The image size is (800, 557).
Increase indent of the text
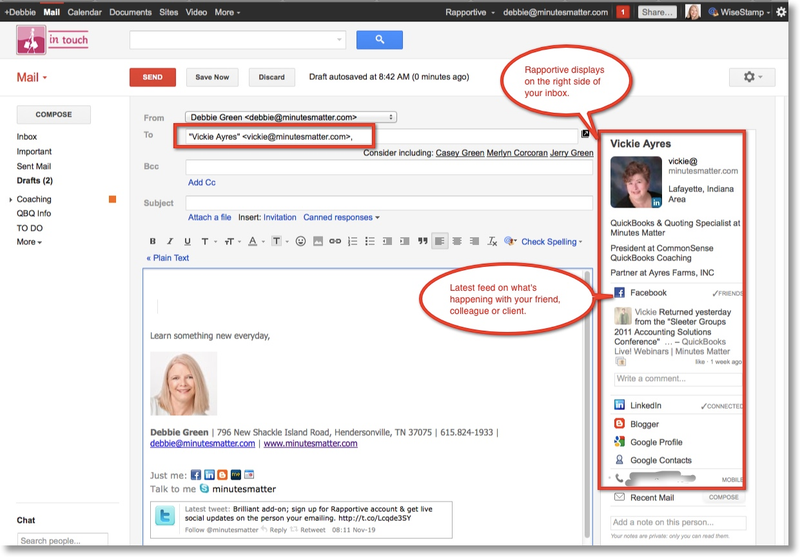(x=405, y=241)
